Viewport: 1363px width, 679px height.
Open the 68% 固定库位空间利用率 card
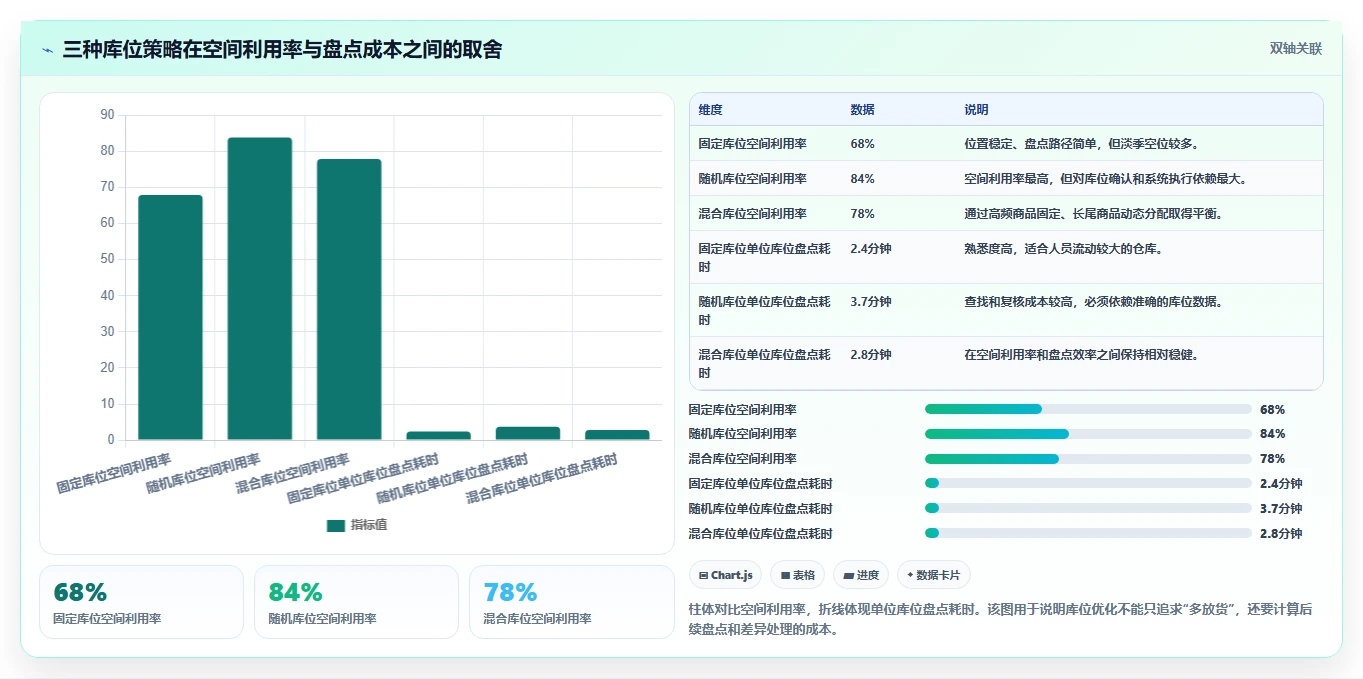[141, 602]
